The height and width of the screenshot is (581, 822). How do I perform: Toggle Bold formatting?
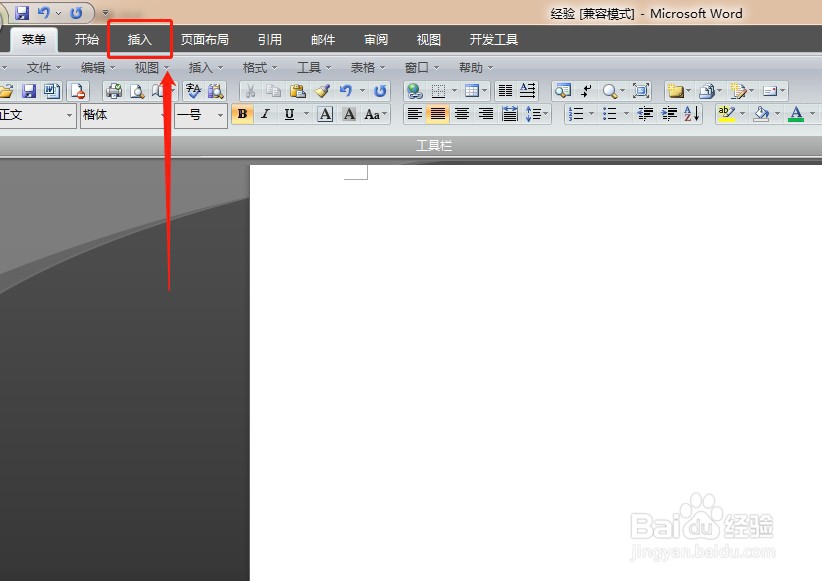tap(242, 114)
